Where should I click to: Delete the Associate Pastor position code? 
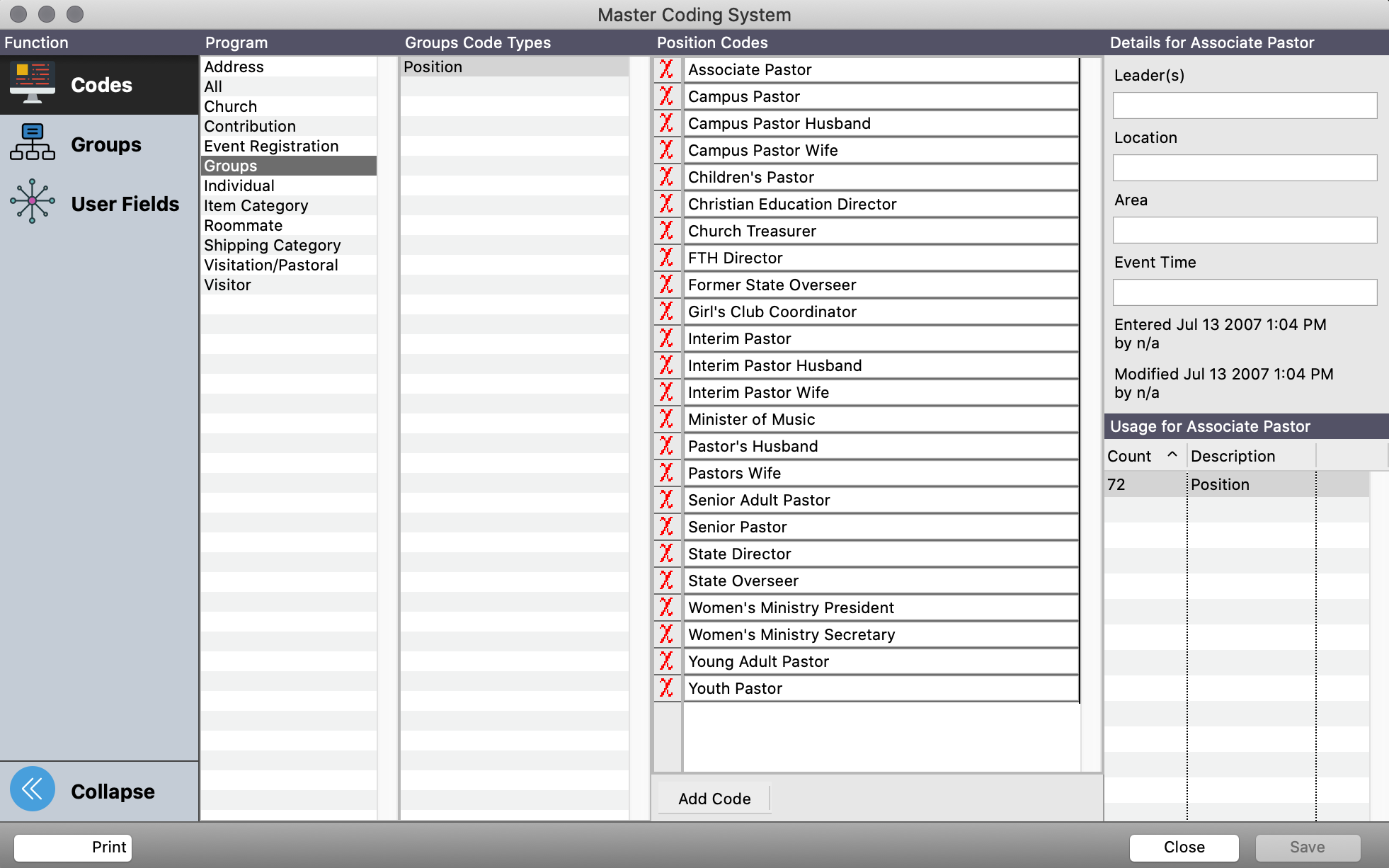[666, 69]
